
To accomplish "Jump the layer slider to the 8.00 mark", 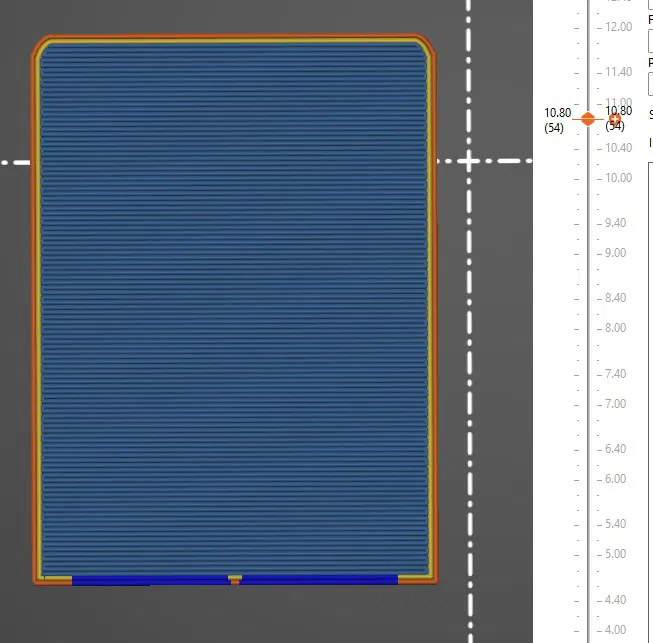I will click(x=616, y=328).
